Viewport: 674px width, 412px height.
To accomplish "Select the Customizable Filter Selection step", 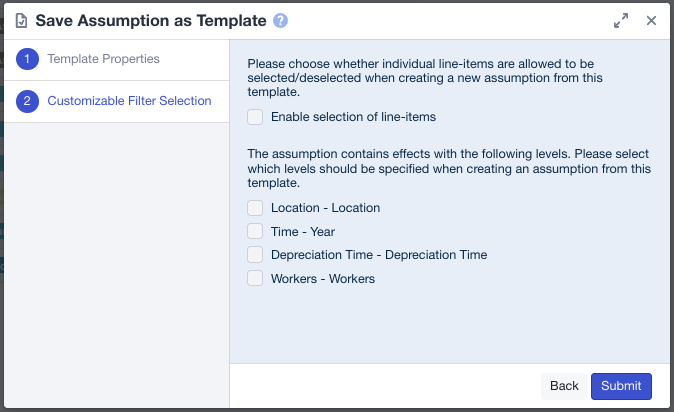I will [x=129, y=101].
